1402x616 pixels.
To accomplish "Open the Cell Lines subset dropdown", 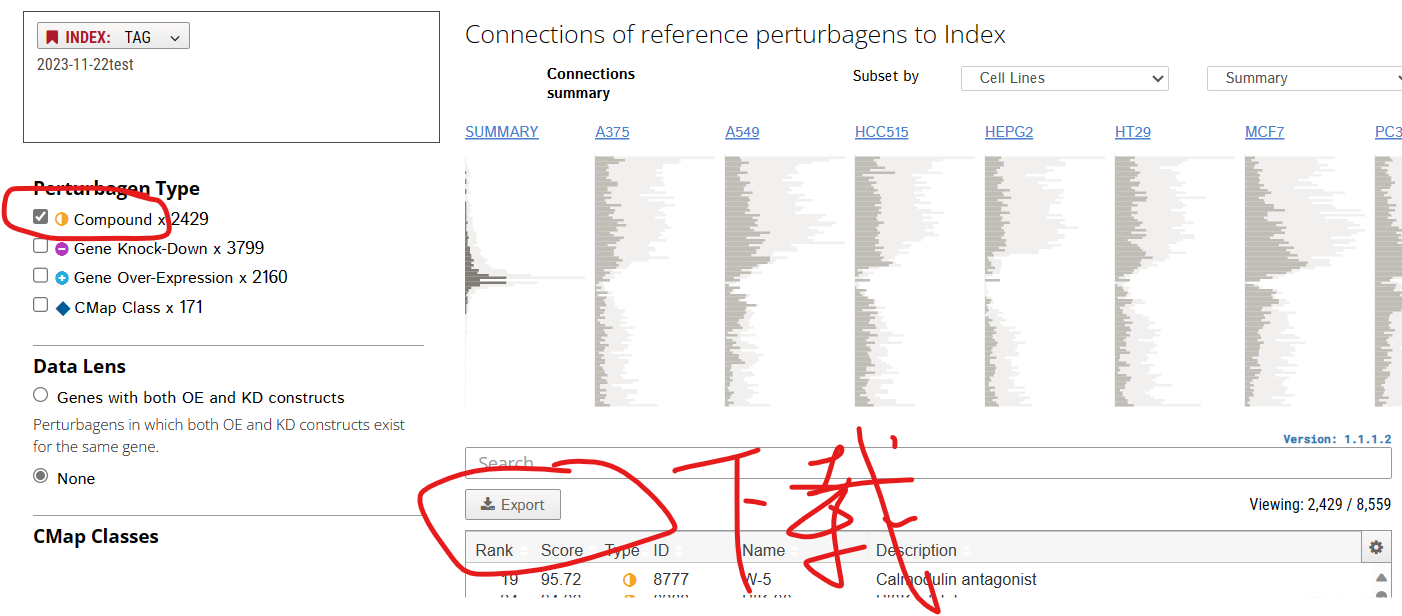I will coord(1064,78).
